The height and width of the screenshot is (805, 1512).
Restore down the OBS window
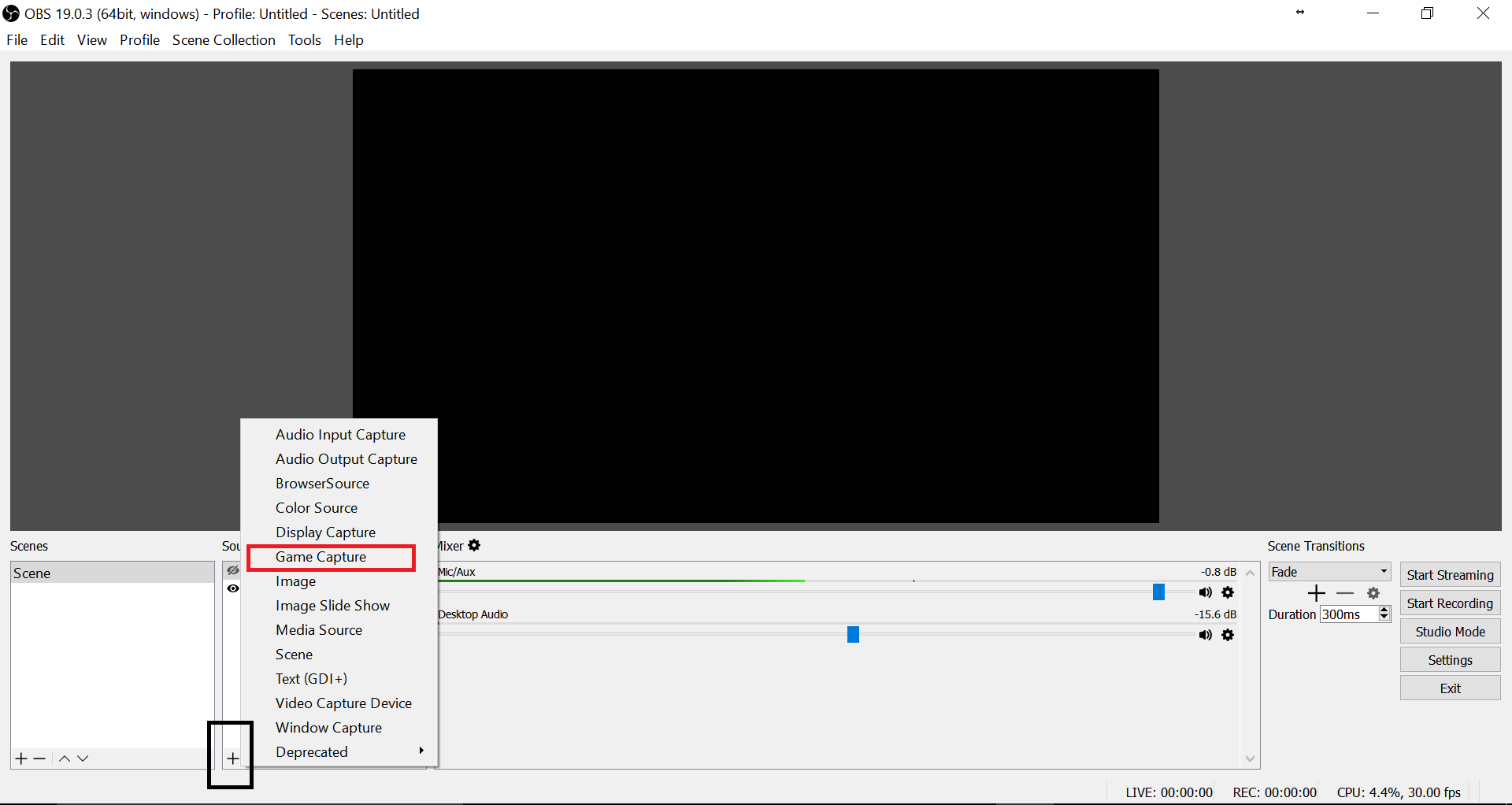(x=1427, y=13)
